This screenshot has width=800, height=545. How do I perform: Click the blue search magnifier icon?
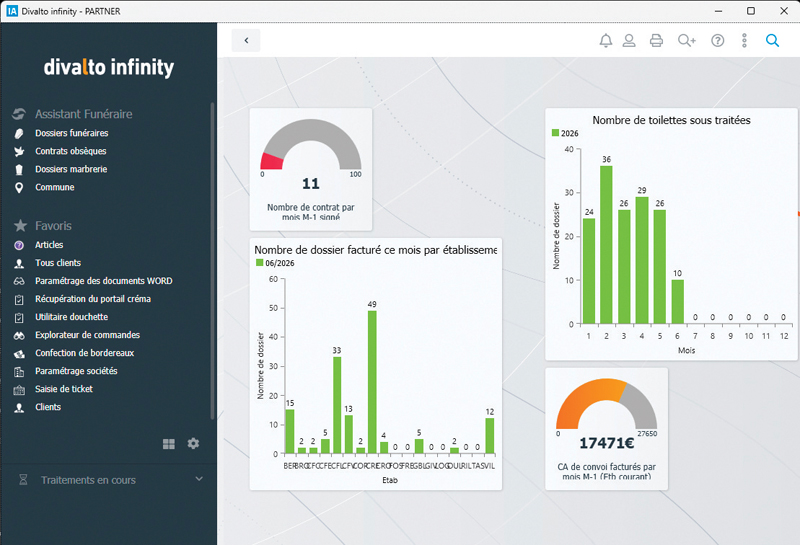pos(772,40)
